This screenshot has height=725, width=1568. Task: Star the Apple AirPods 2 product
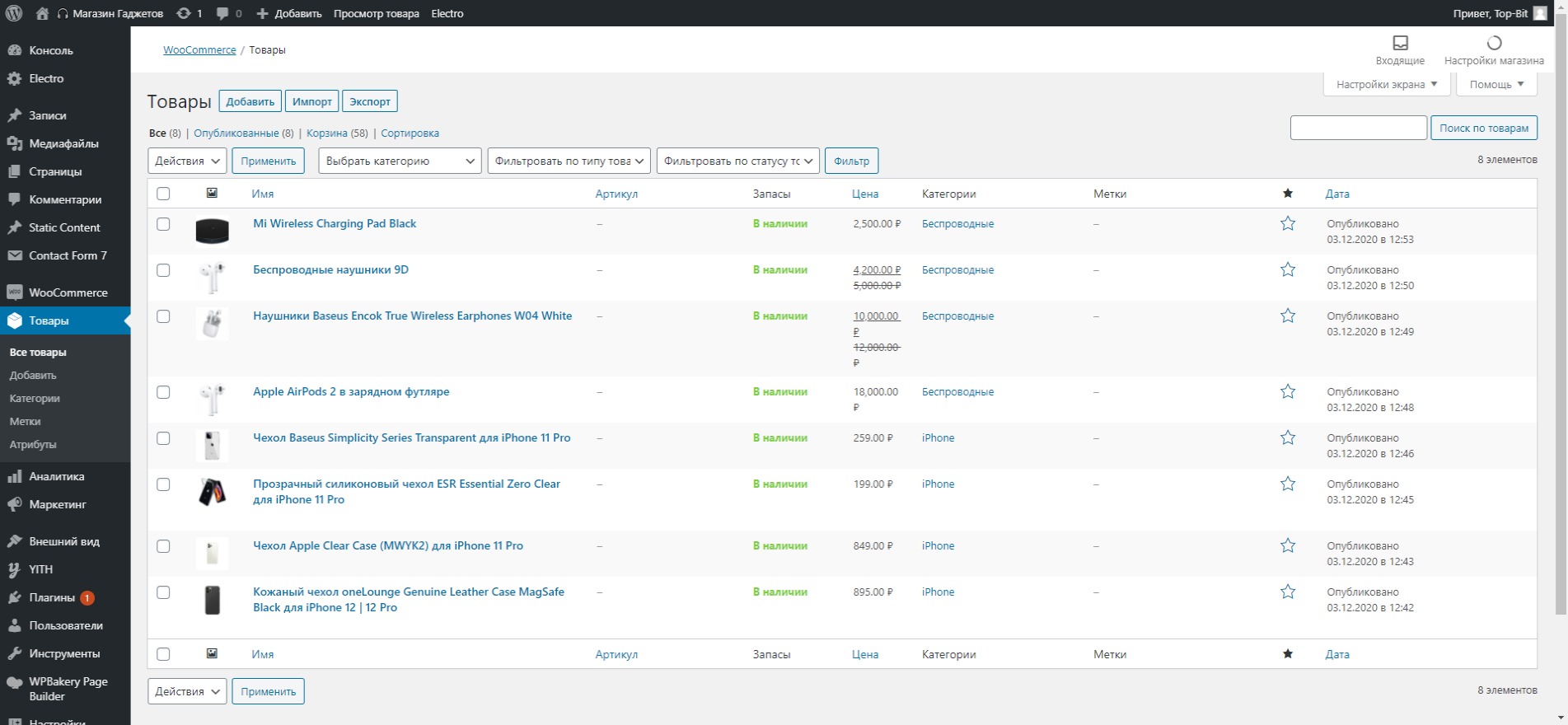[x=1288, y=391]
